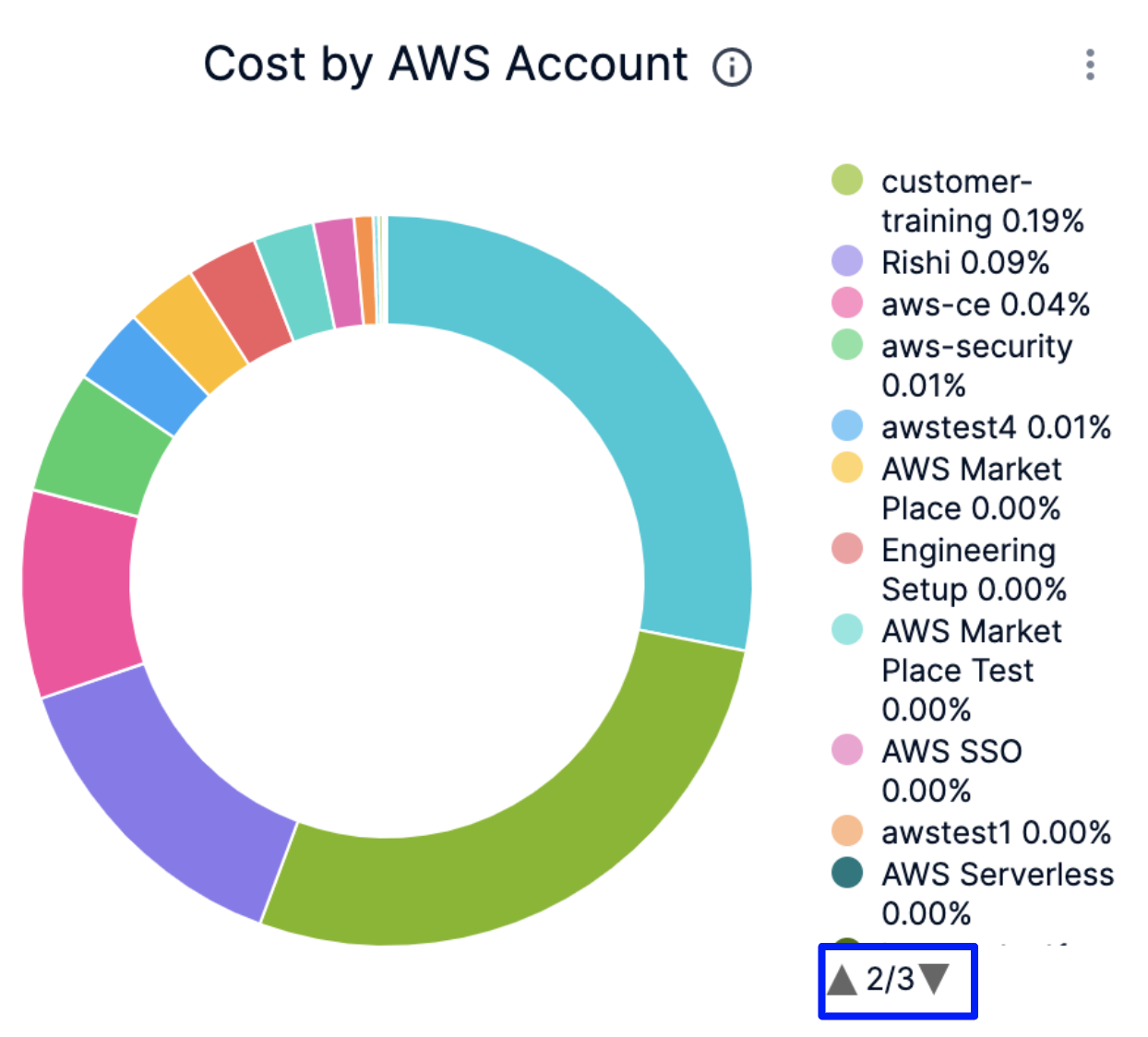
Task: Hide awstest1 series via legend
Action: (995, 832)
